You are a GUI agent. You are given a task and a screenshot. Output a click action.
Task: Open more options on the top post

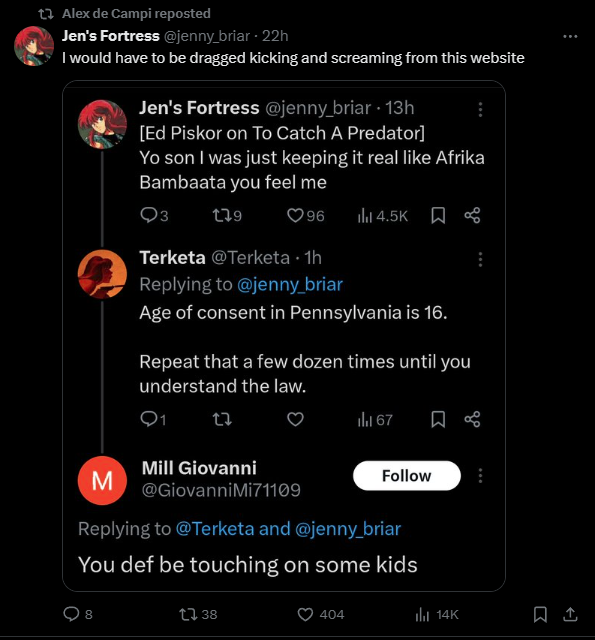pos(570,36)
